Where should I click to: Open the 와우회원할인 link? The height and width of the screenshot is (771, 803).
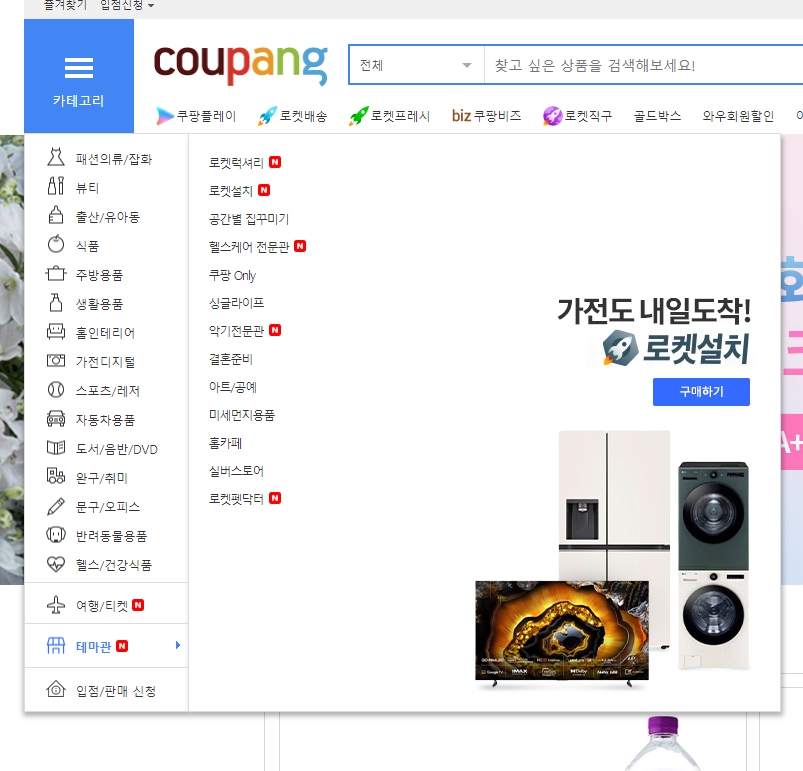click(x=738, y=116)
